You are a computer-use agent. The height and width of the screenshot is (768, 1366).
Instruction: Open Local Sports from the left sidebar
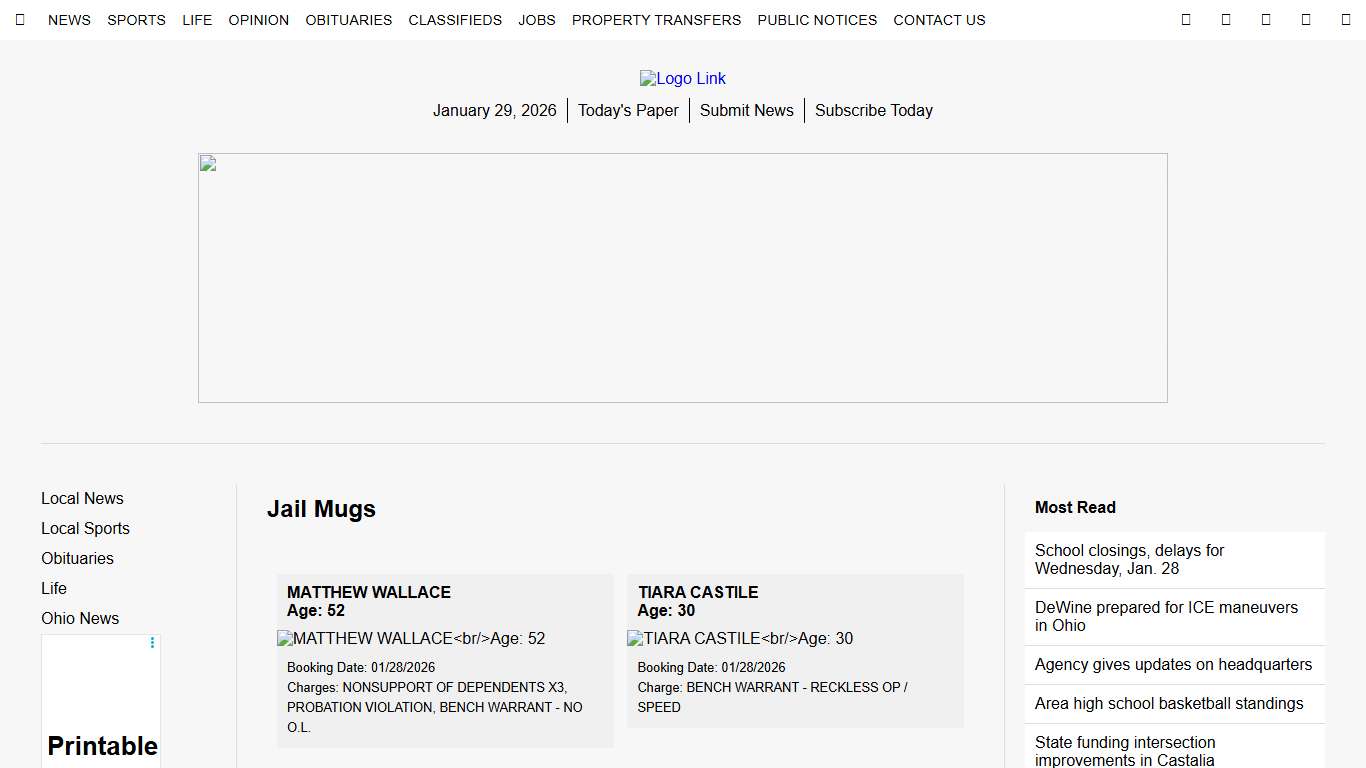(85, 528)
